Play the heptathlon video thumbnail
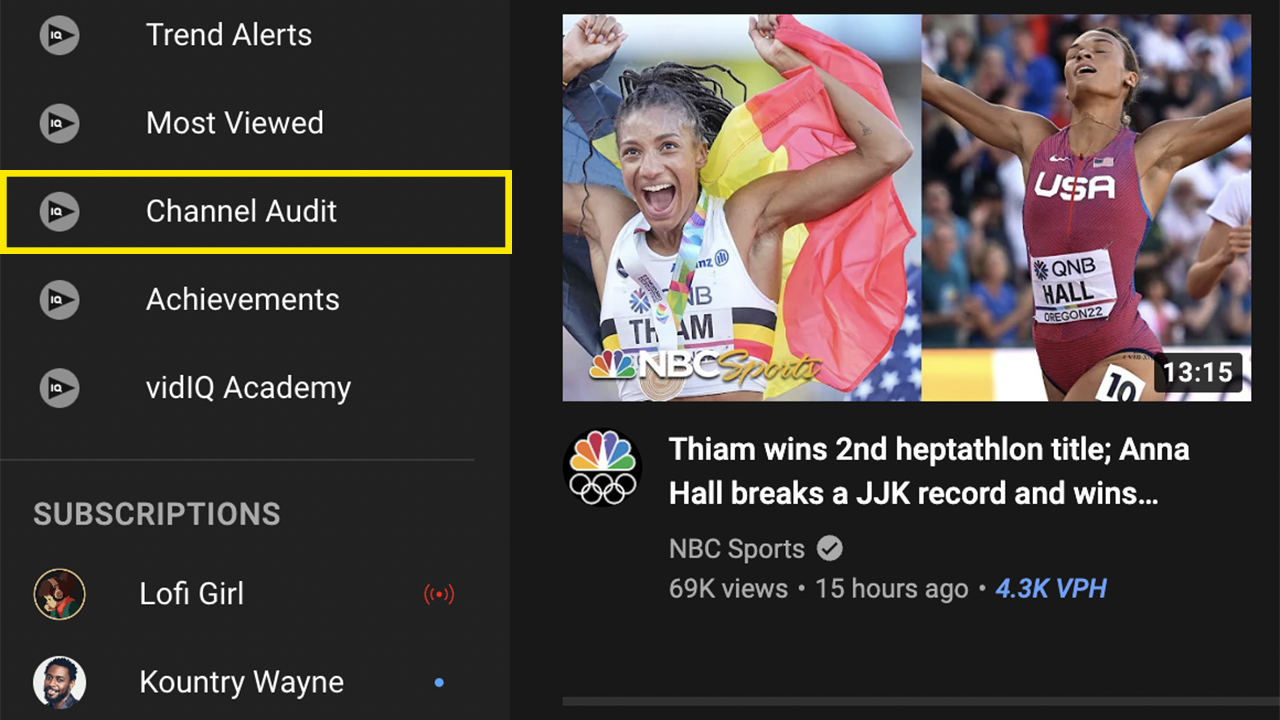This screenshot has height=720, width=1280. (x=906, y=207)
